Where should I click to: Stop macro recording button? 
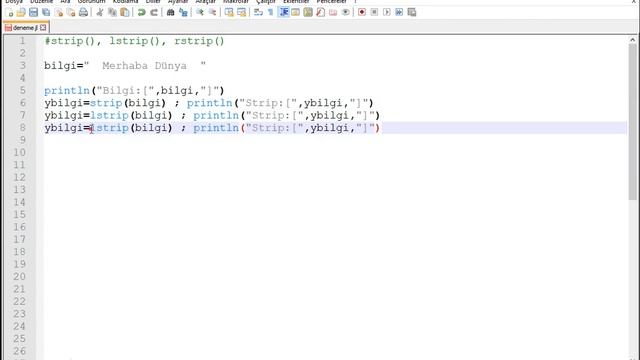(x=374, y=12)
